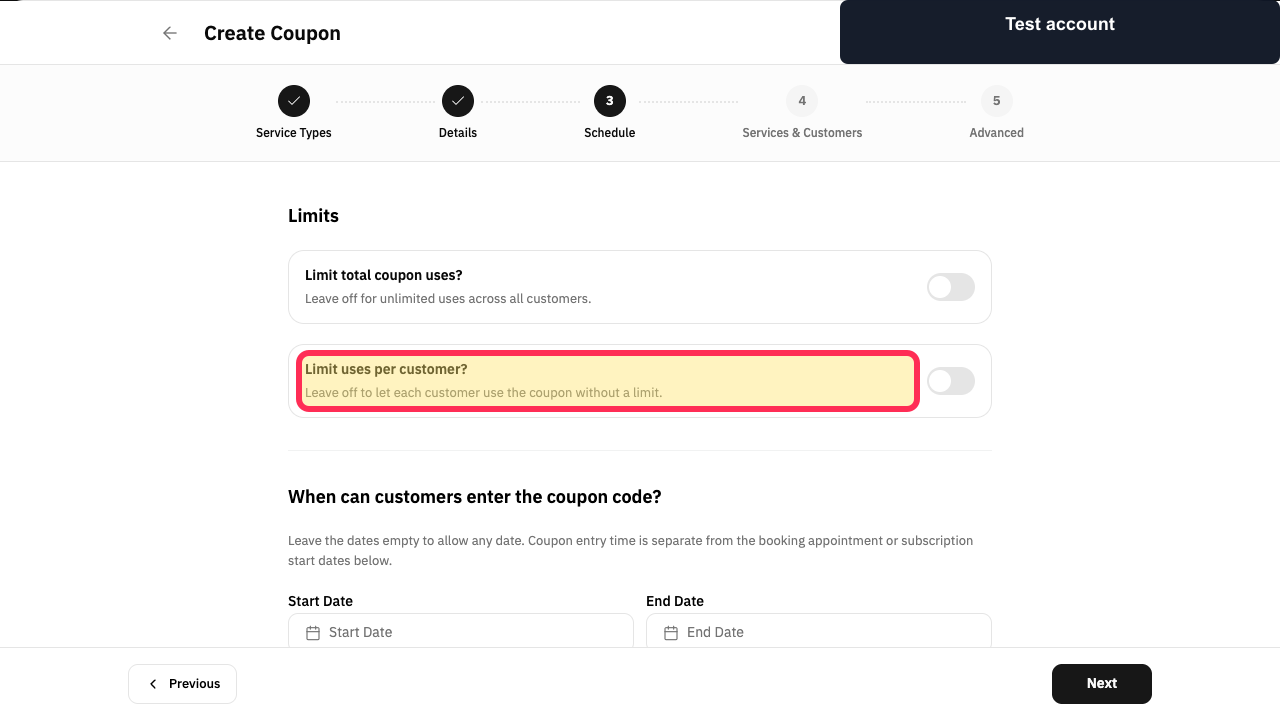Click the Service Types step label

click(294, 133)
